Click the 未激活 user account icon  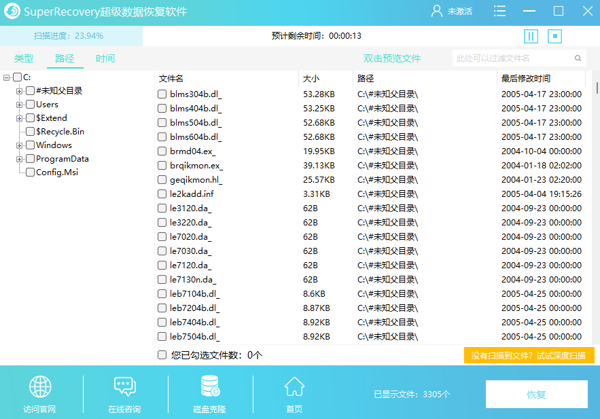point(436,11)
